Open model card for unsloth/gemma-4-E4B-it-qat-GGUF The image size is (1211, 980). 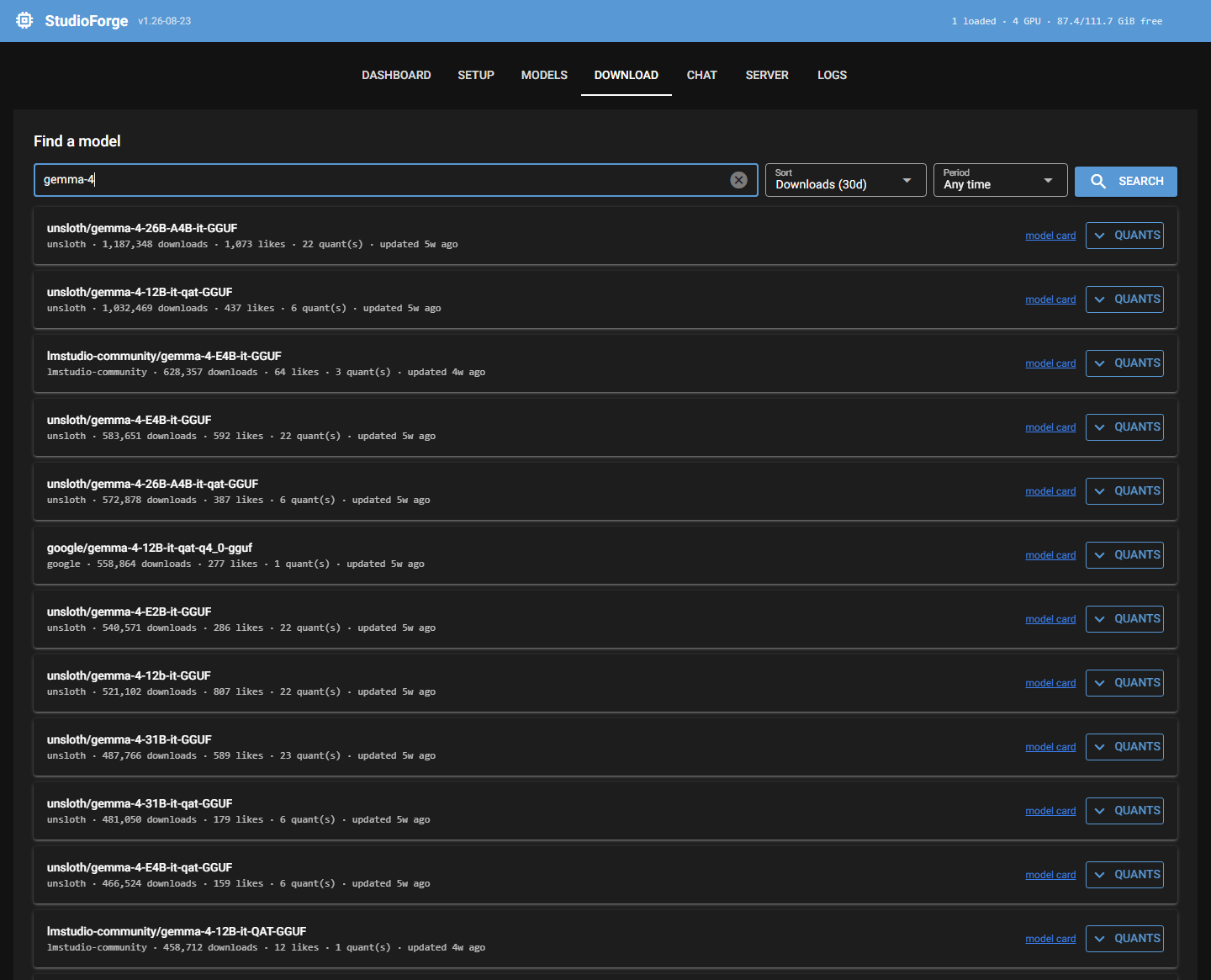(1050, 875)
